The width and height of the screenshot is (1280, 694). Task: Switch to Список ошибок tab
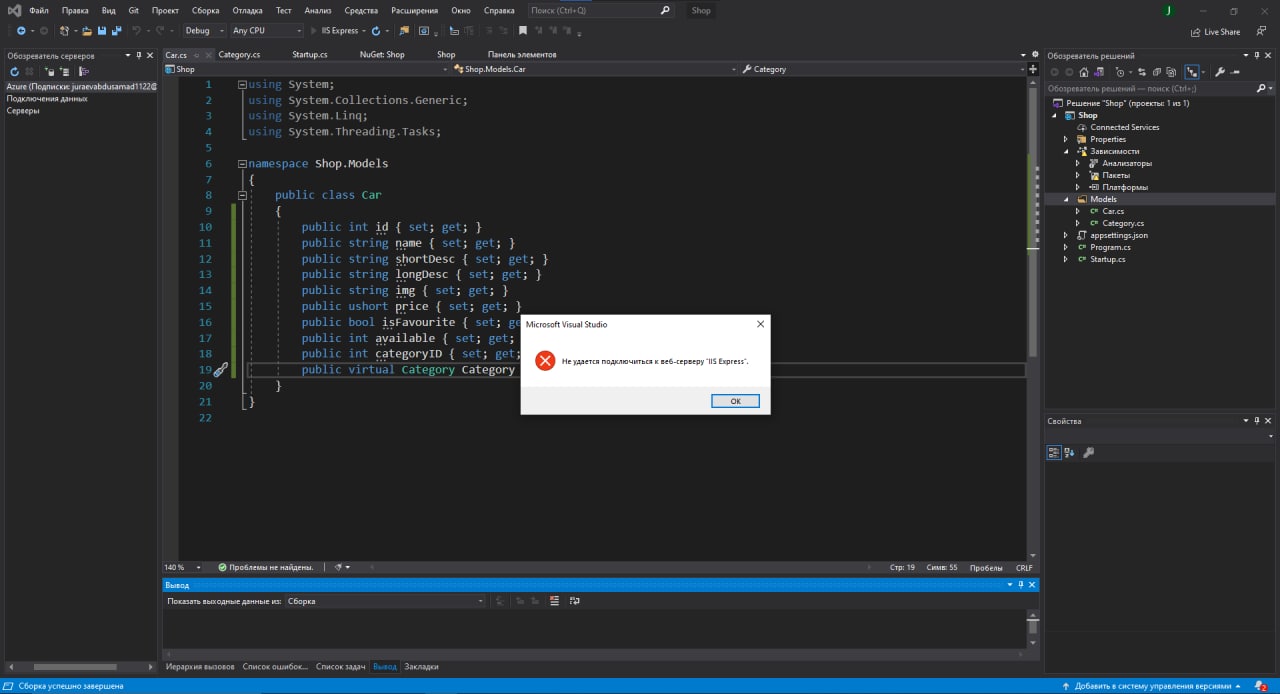275,666
